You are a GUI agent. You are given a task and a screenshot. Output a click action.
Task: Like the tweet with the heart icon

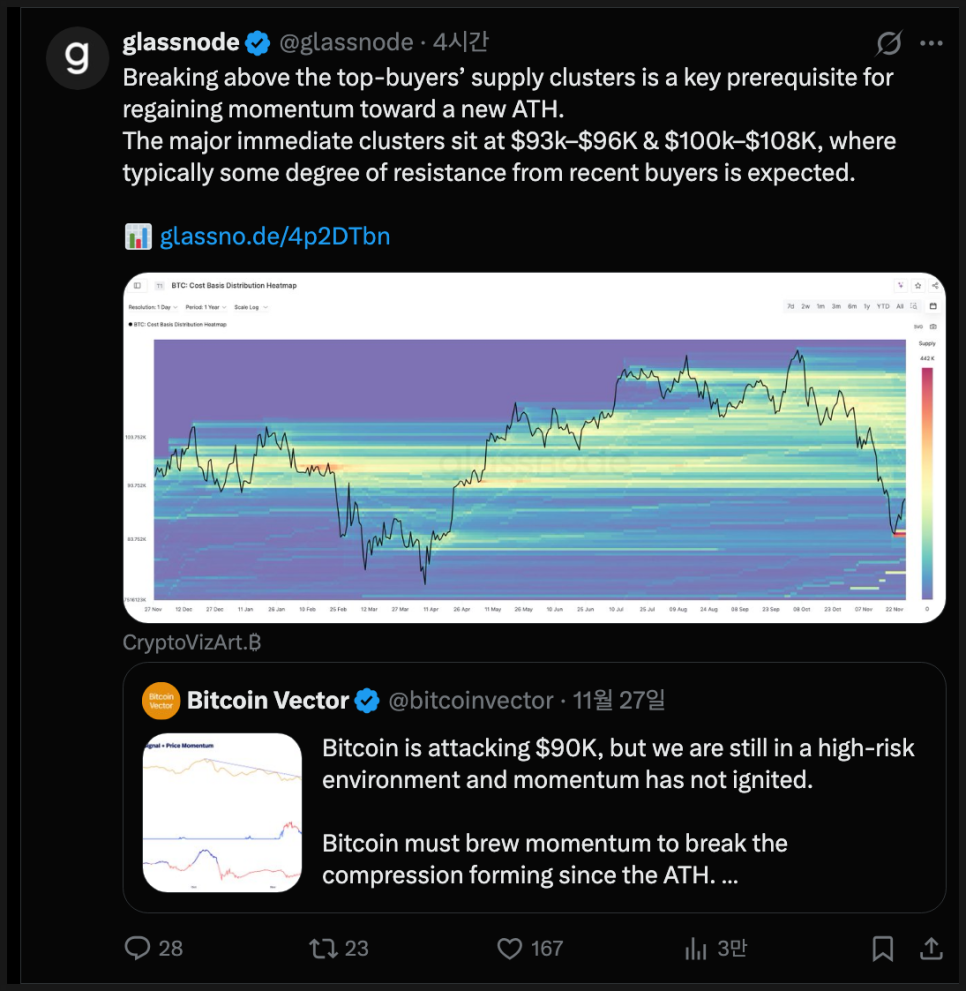click(511, 947)
